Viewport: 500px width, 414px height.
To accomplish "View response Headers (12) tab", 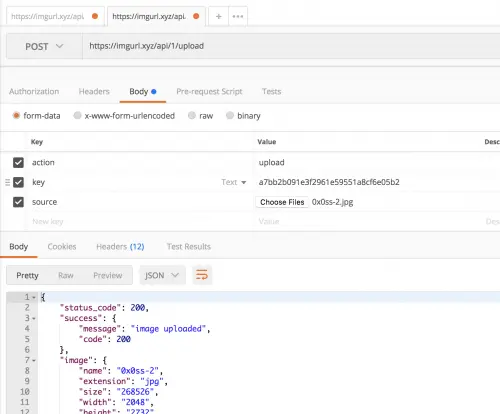I will (x=120, y=247).
